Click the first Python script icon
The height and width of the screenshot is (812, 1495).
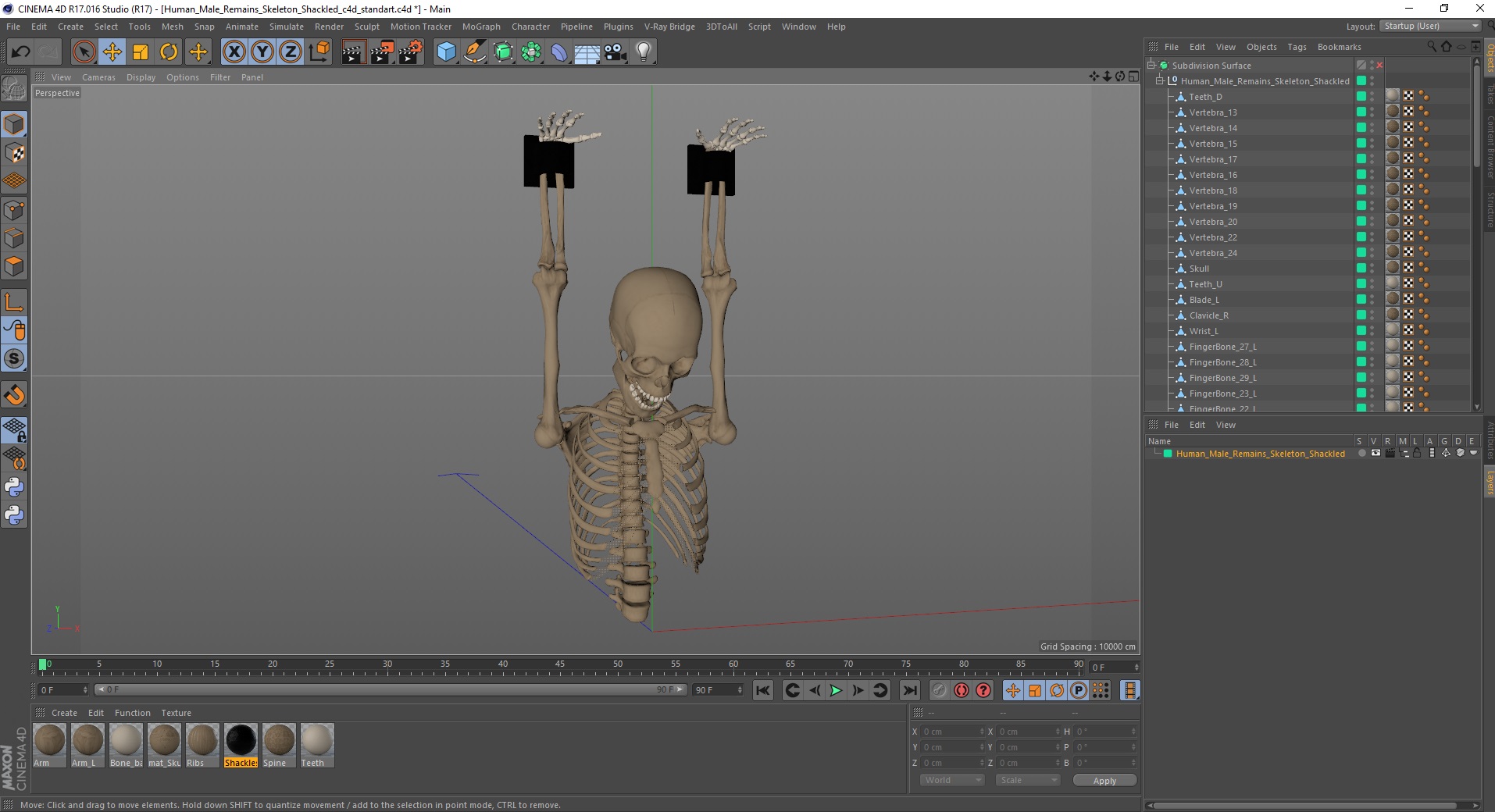point(14,487)
